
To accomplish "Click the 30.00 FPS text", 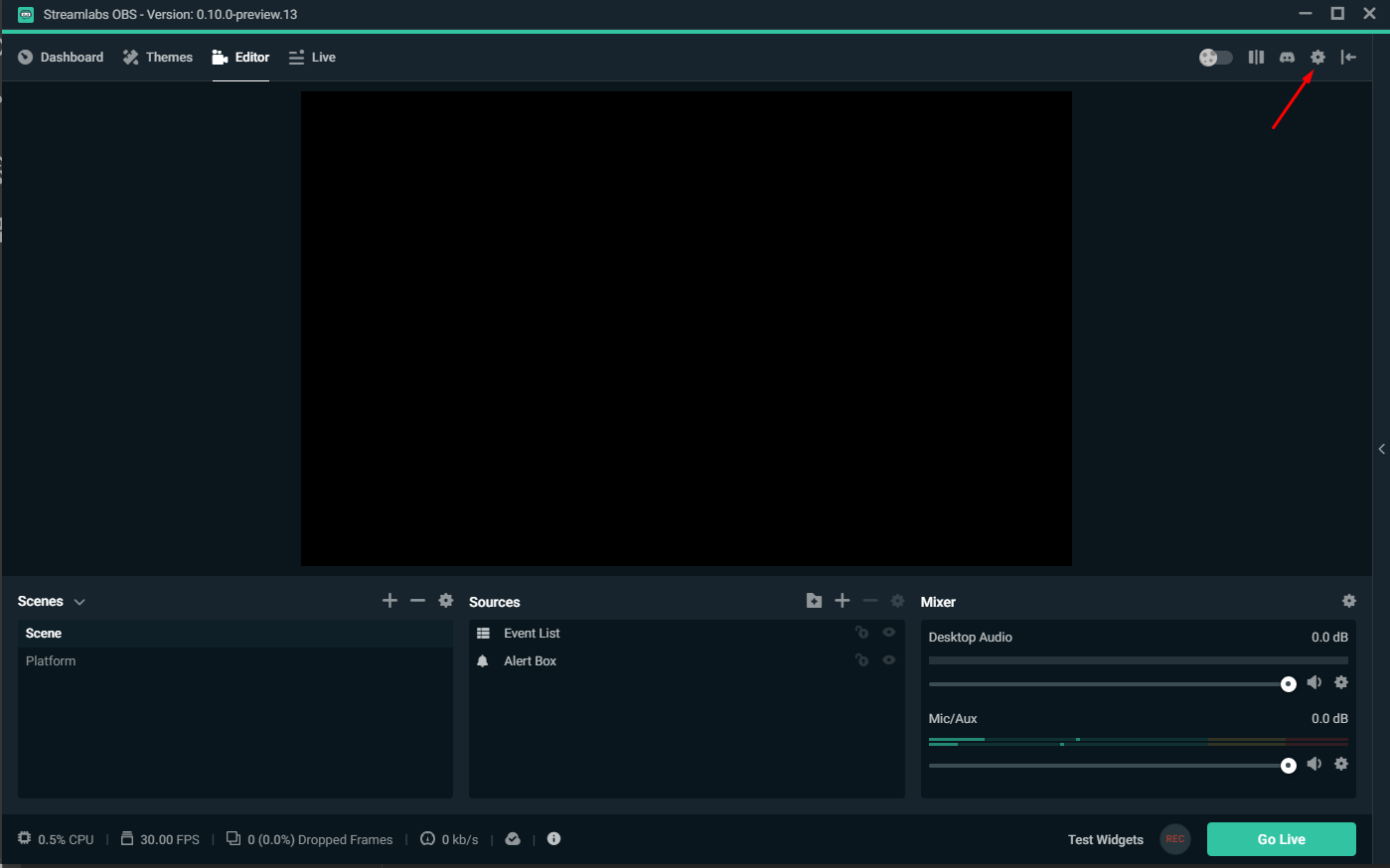I will point(170,840).
